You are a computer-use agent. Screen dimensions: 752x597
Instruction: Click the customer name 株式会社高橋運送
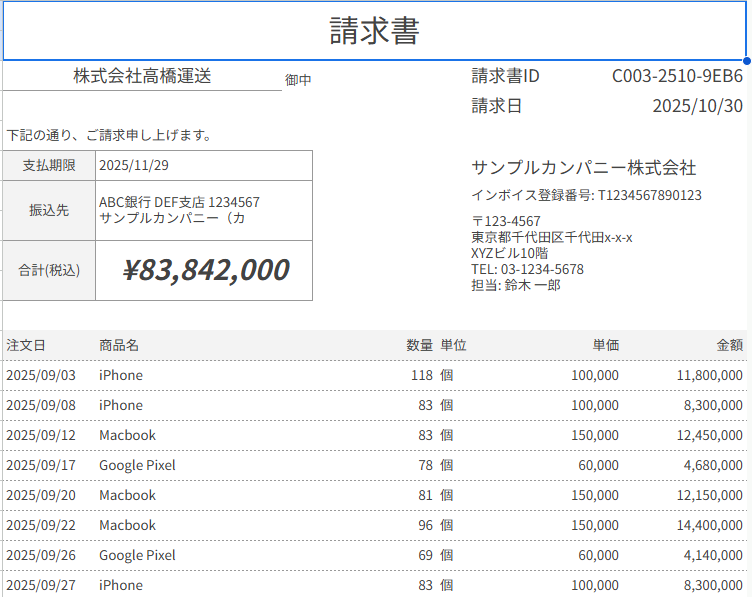click(x=142, y=76)
